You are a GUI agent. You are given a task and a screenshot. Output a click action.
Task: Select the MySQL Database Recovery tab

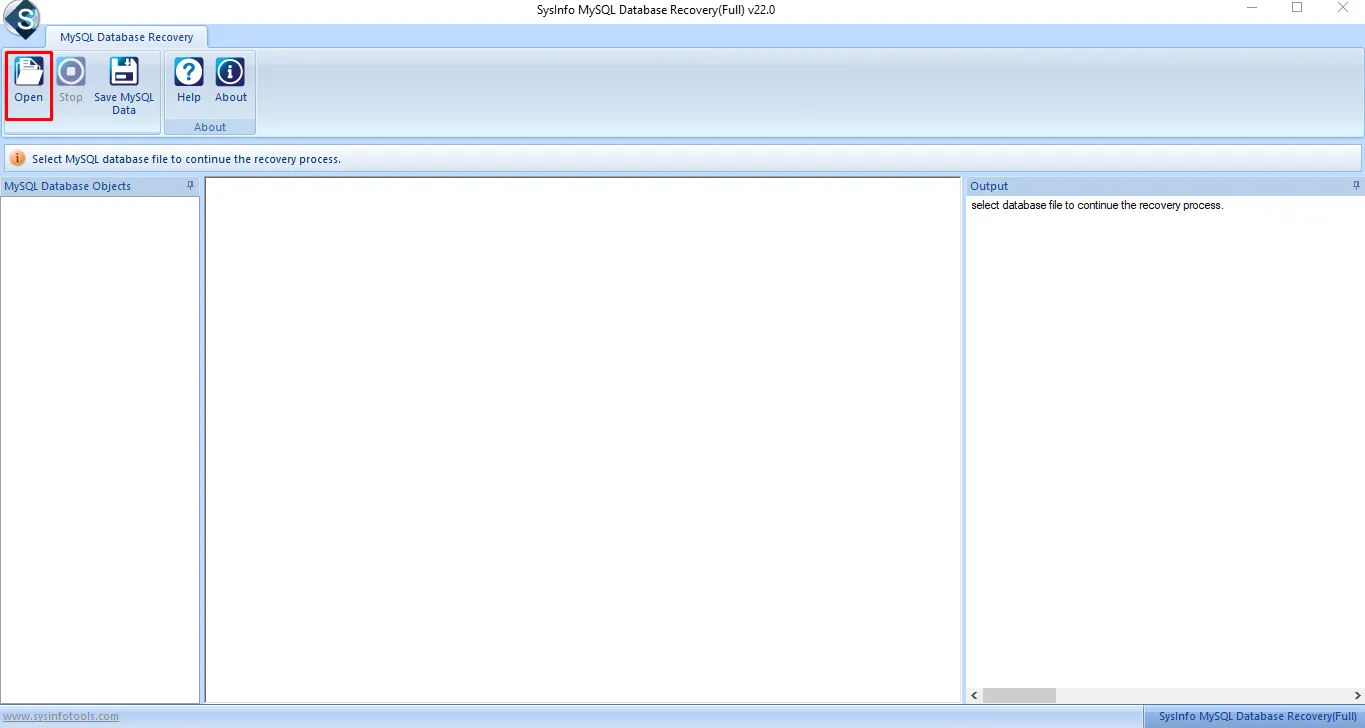(x=127, y=37)
